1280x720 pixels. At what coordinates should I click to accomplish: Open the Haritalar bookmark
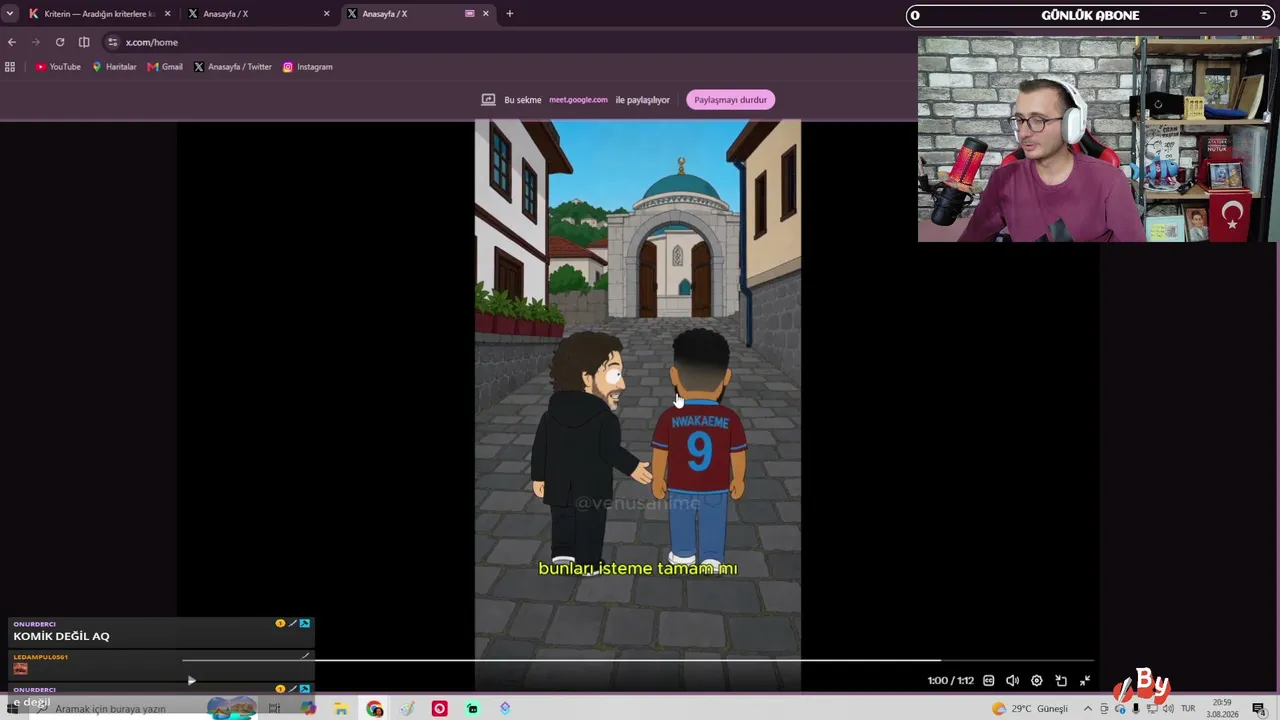pos(114,67)
